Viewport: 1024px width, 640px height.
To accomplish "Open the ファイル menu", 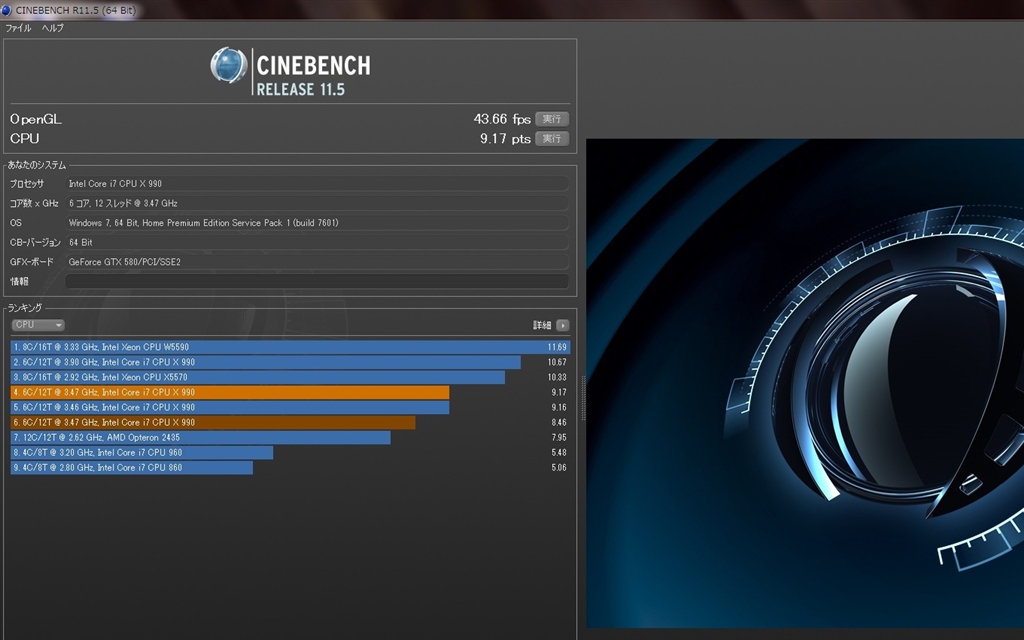I will 18,28.
